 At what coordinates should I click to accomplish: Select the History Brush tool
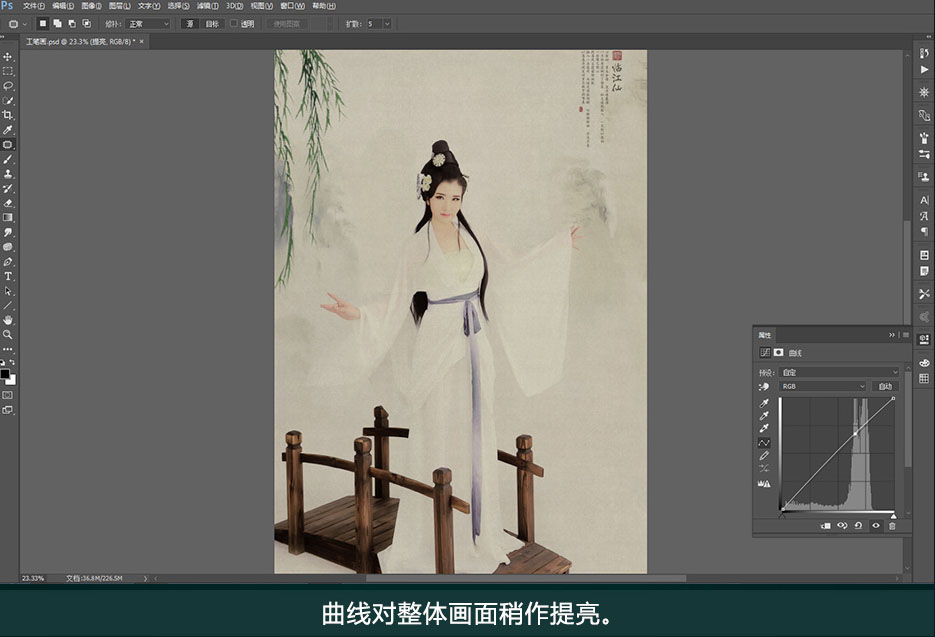(8, 188)
